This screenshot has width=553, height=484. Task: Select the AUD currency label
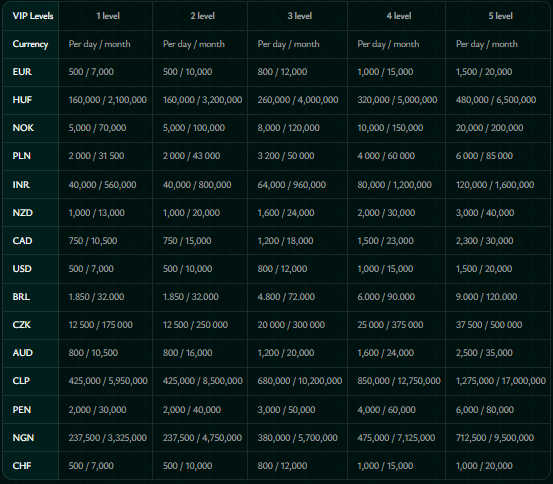23,353
